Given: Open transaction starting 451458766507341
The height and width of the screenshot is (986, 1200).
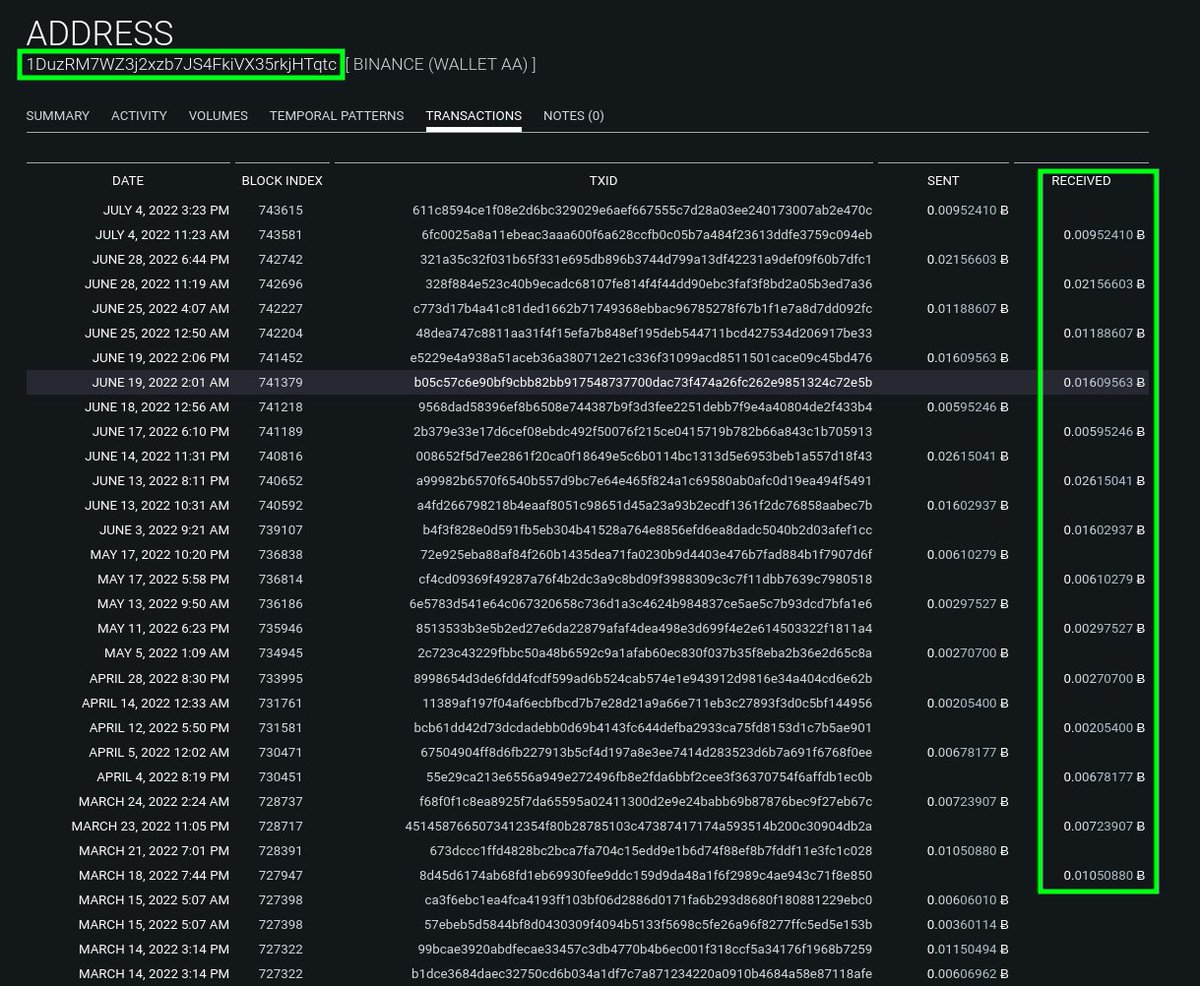Looking at the screenshot, I should click(x=637, y=826).
